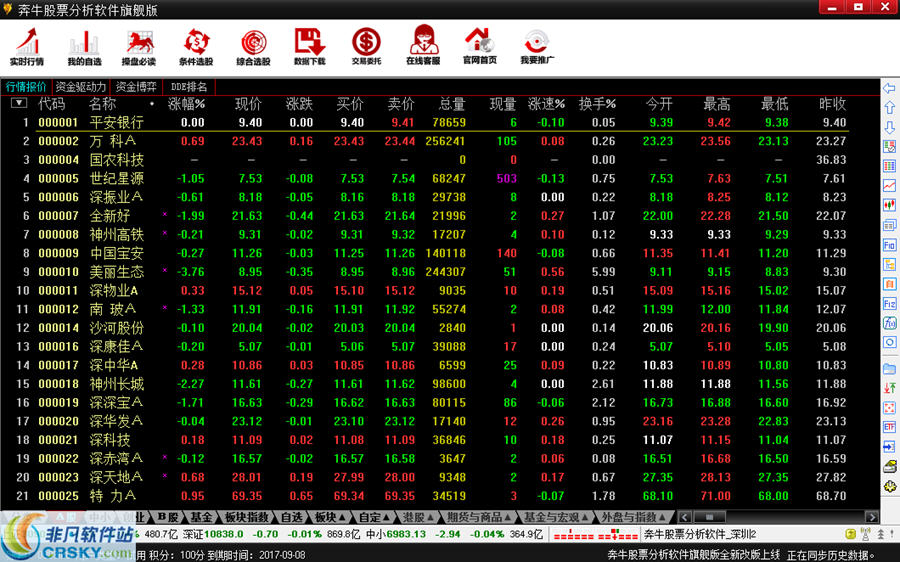Image resolution: width=900 pixels, height=562 pixels.
Task: Click the left back arrow in right sidebar
Action: pyautogui.click(x=889, y=88)
